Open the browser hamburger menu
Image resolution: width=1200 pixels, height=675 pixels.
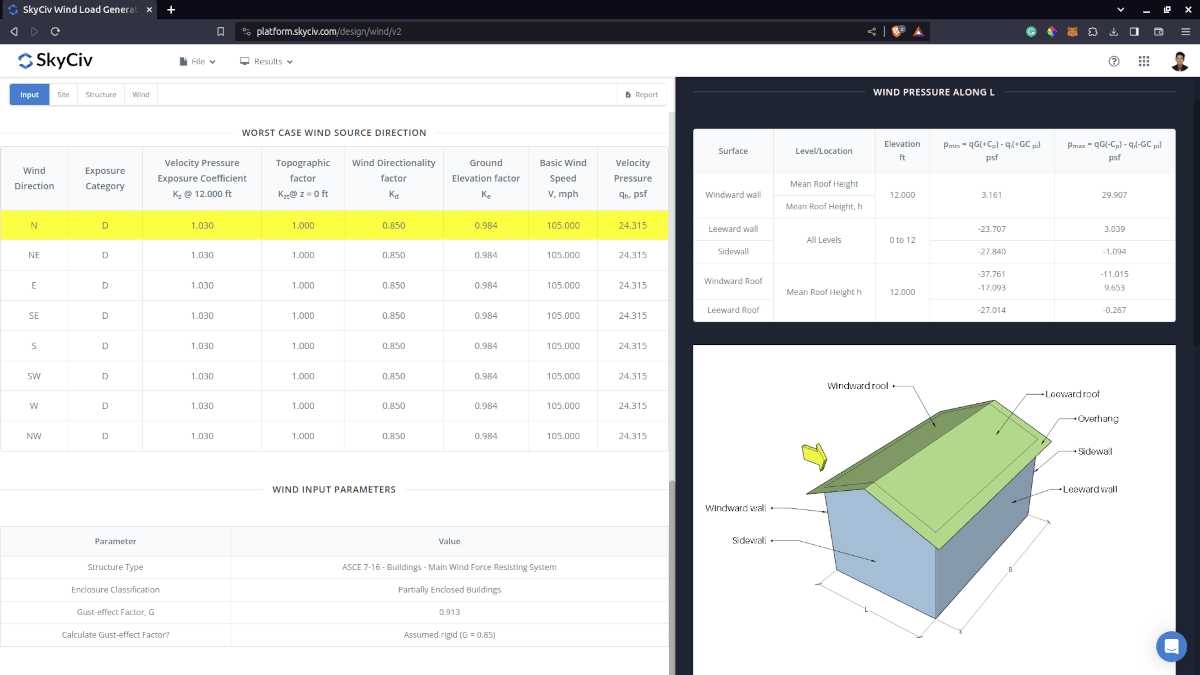pyautogui.click(x=1184, y=31)
